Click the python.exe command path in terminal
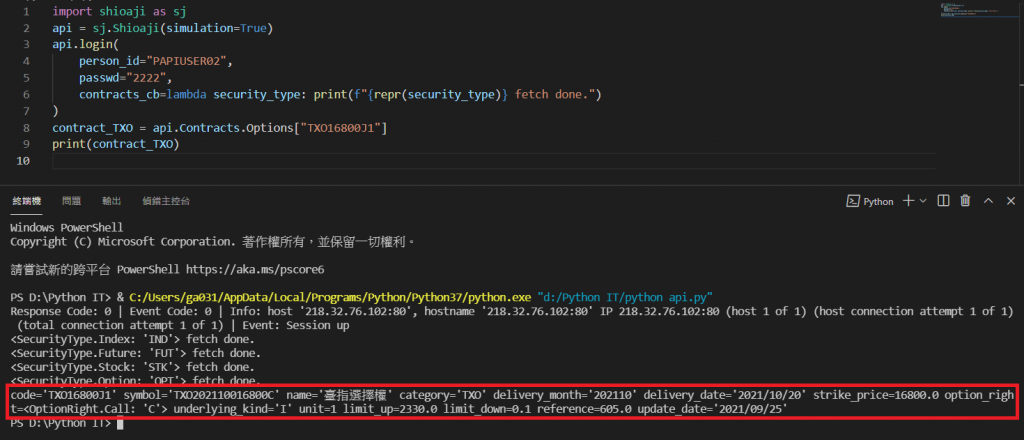Screen dimensions: 1024x440 [x=328, y=296]
